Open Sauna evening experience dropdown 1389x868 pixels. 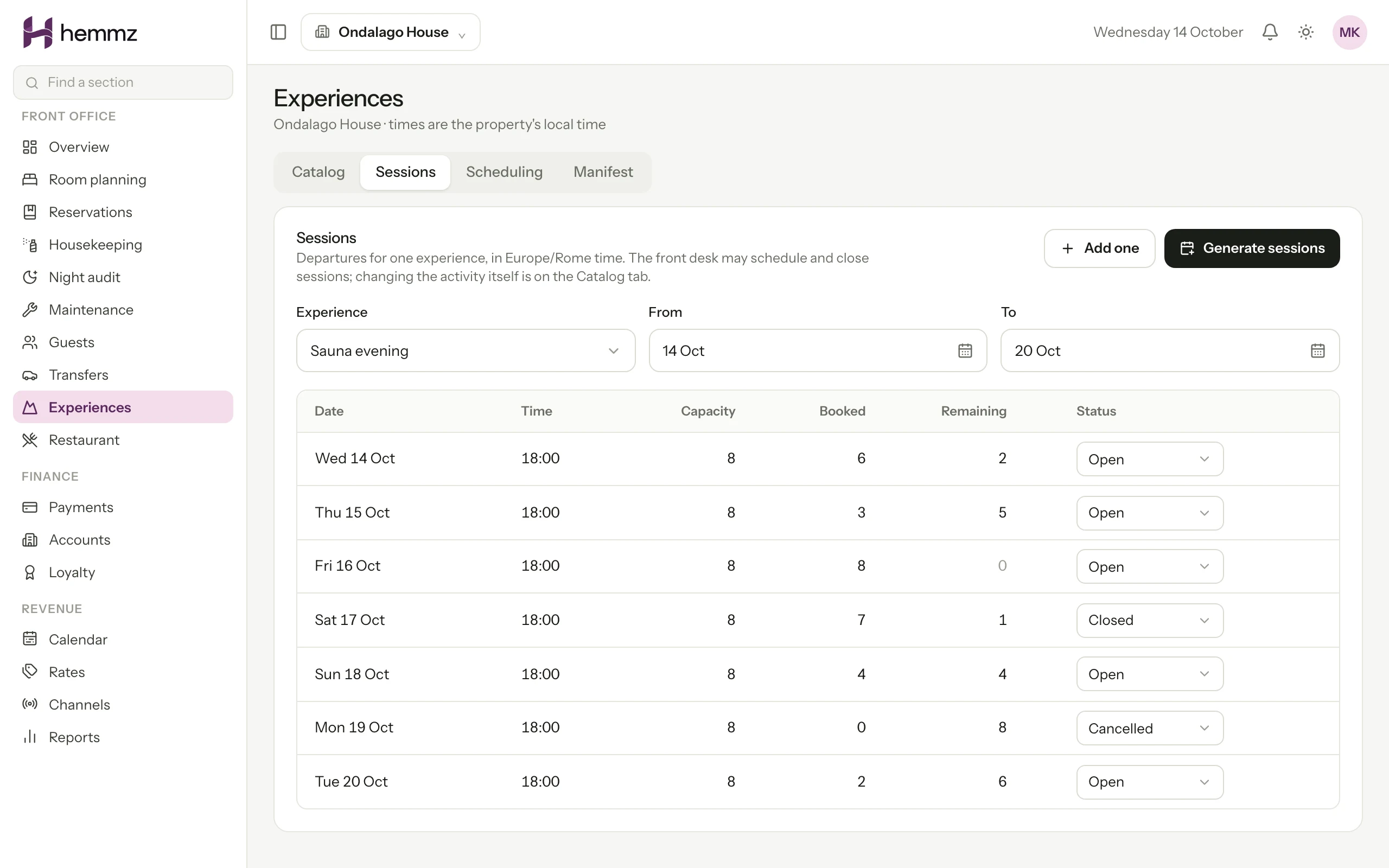466,351
